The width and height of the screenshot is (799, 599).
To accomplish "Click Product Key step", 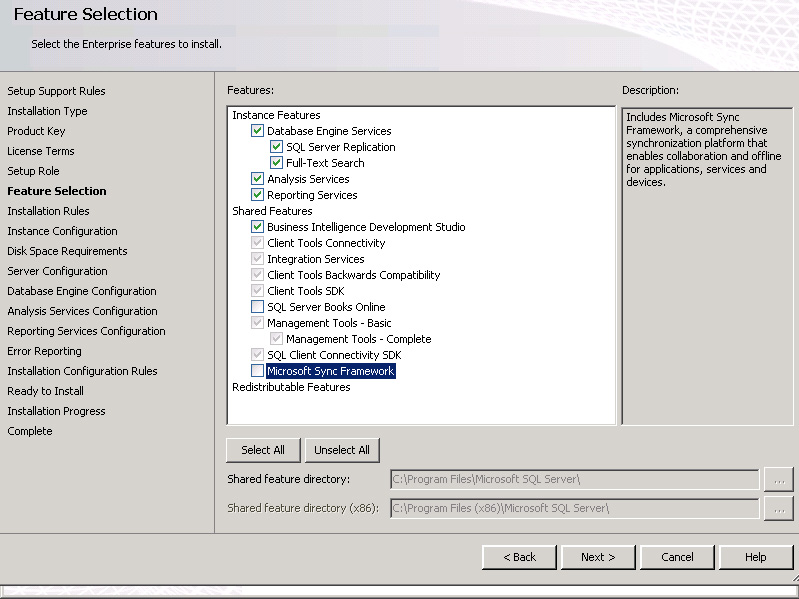I will point(36,131).
